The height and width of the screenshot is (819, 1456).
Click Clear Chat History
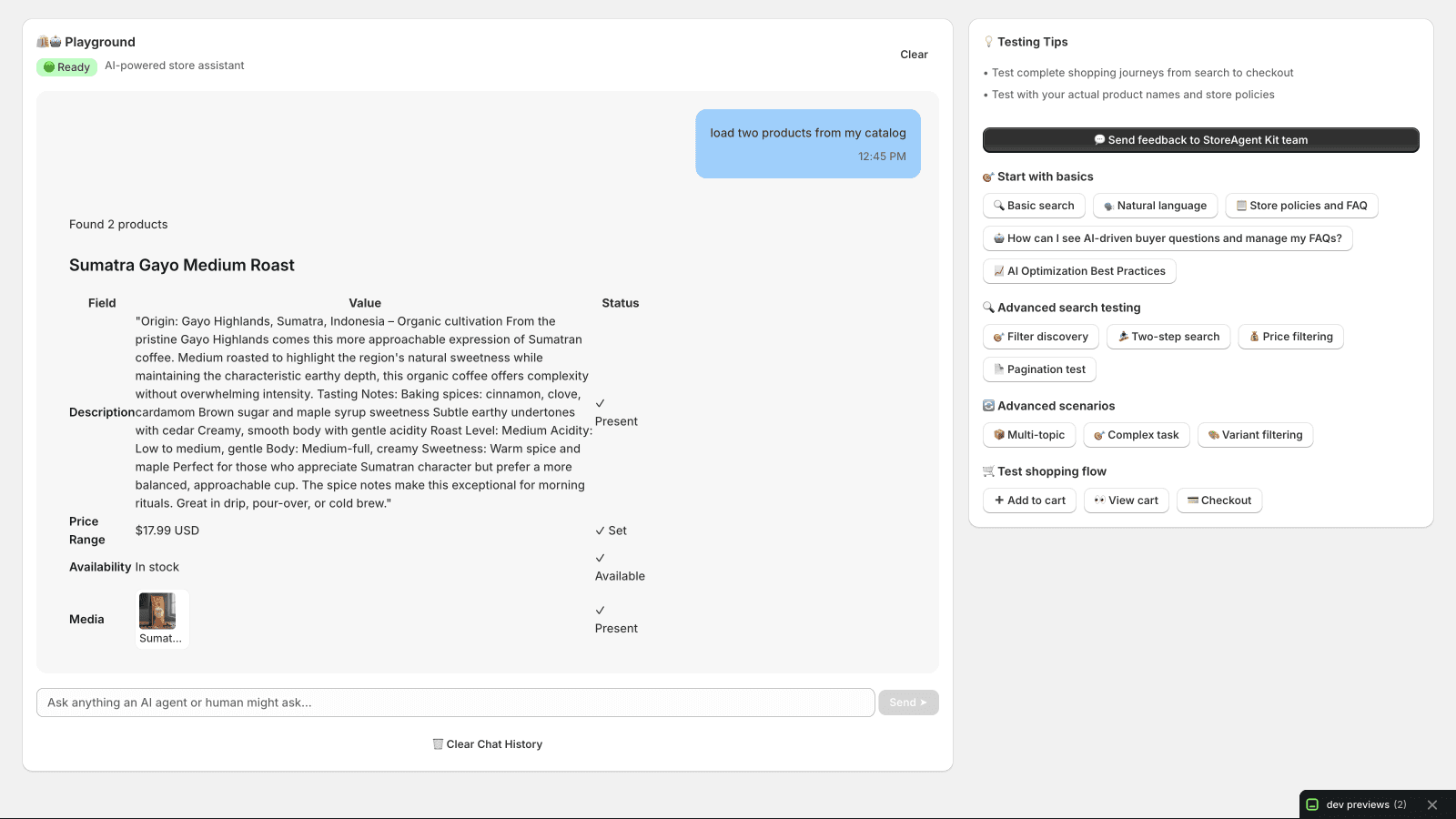coord(488,744)
